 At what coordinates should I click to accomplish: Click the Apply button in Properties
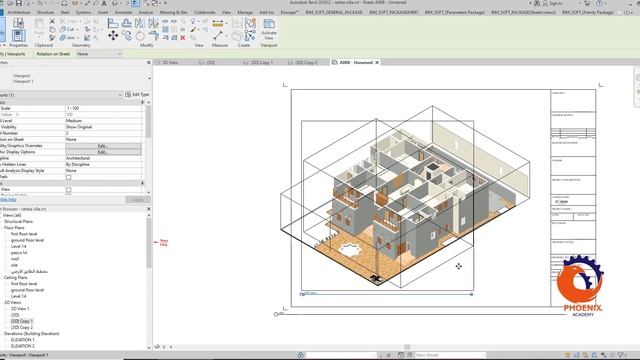(138, 200)
